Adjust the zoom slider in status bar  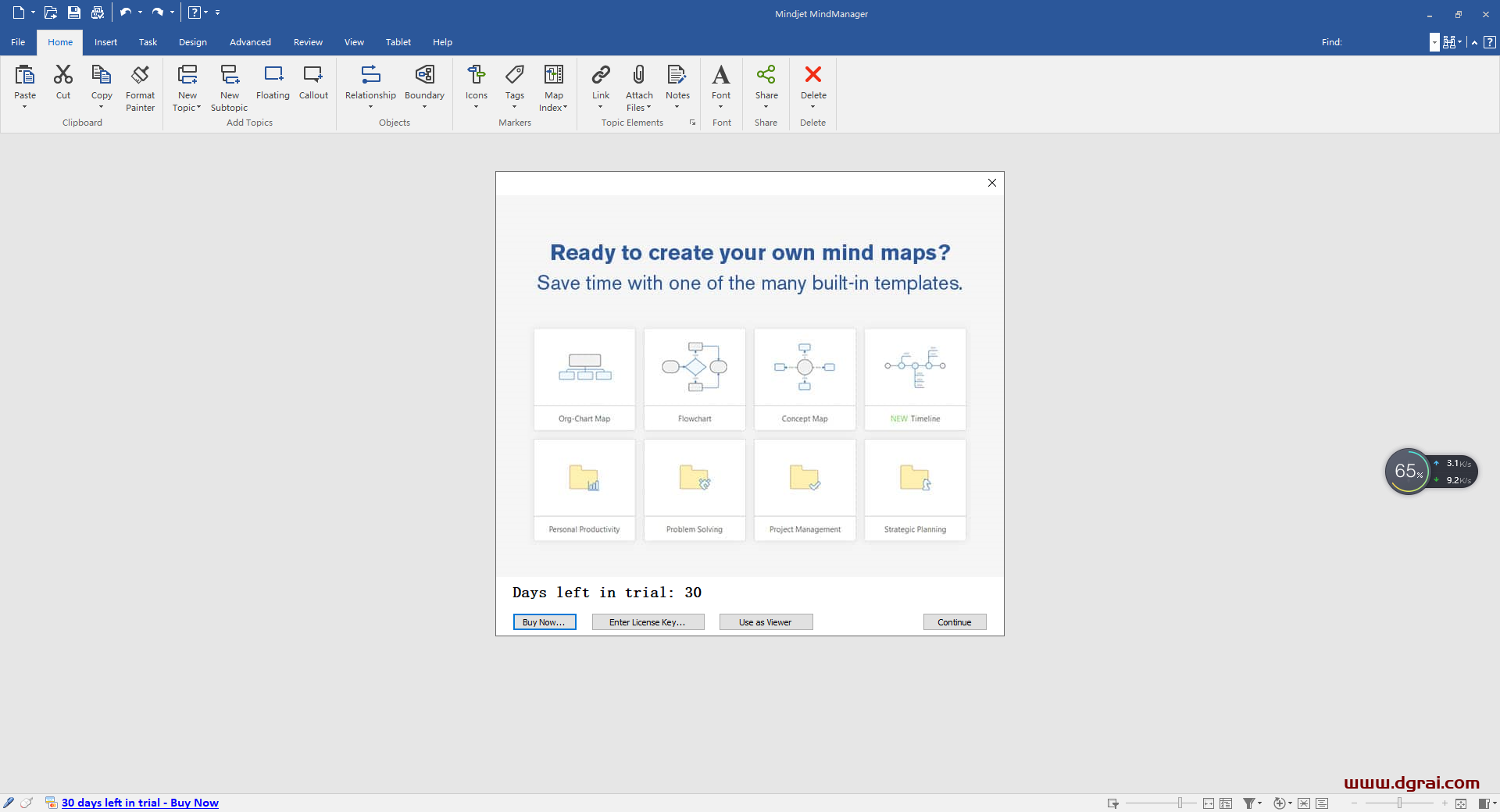(1399, 803)
